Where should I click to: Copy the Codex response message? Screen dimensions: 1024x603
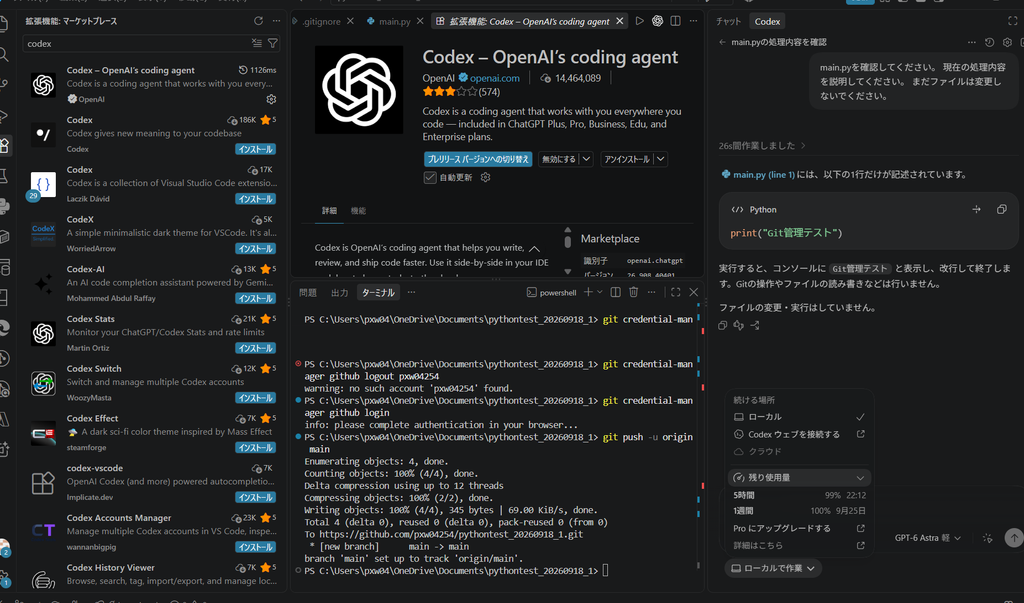(722, 325)
